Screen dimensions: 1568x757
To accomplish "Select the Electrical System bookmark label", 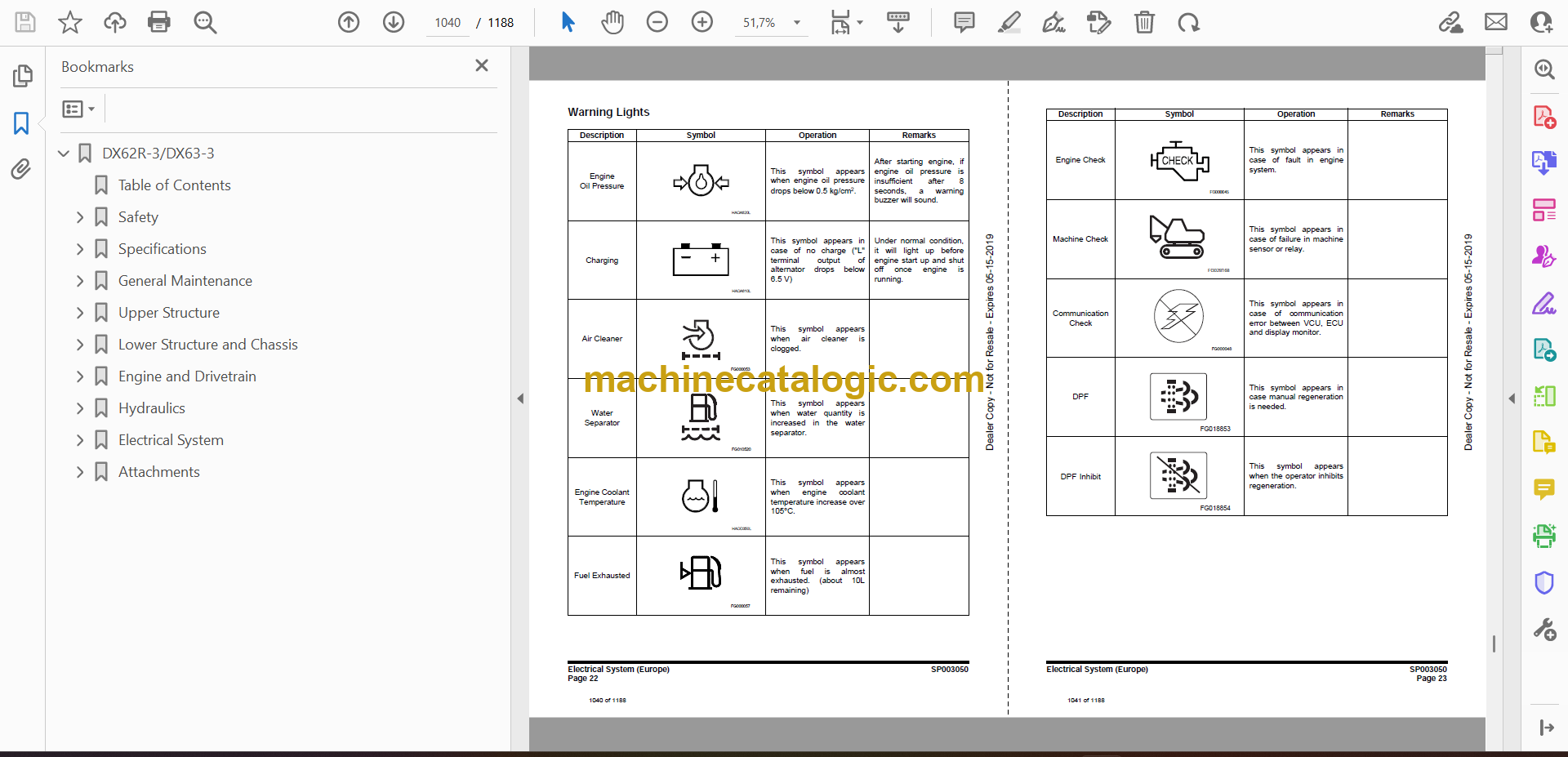I will 171,440.
